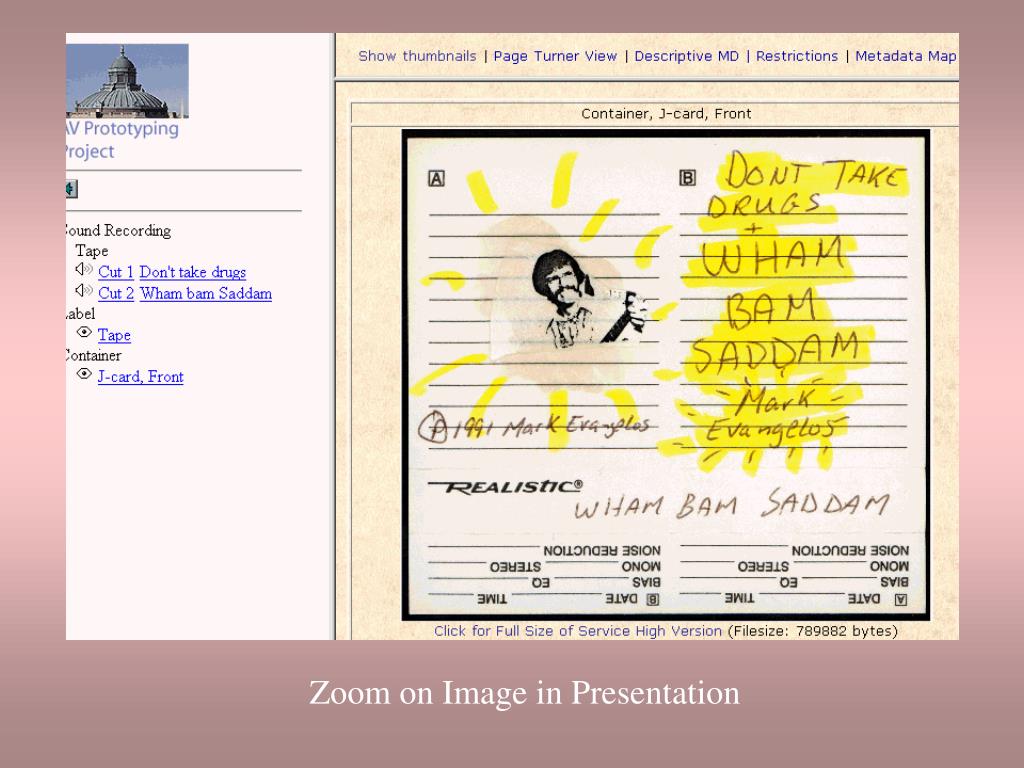
Task: Open the Tape label link
Action: tap(114, 336)
